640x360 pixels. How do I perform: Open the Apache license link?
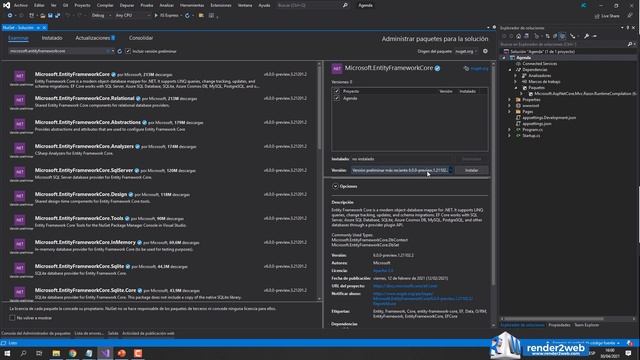[x=383, y=271]
